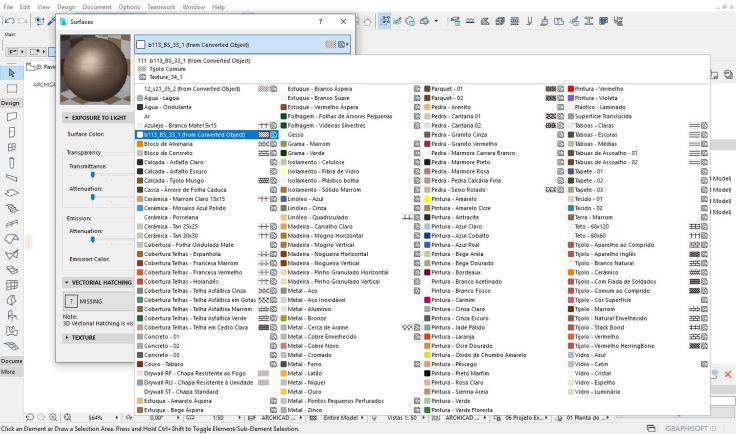Open the File menu
This screenshot has width=736, height=434.
coord(8,7)
